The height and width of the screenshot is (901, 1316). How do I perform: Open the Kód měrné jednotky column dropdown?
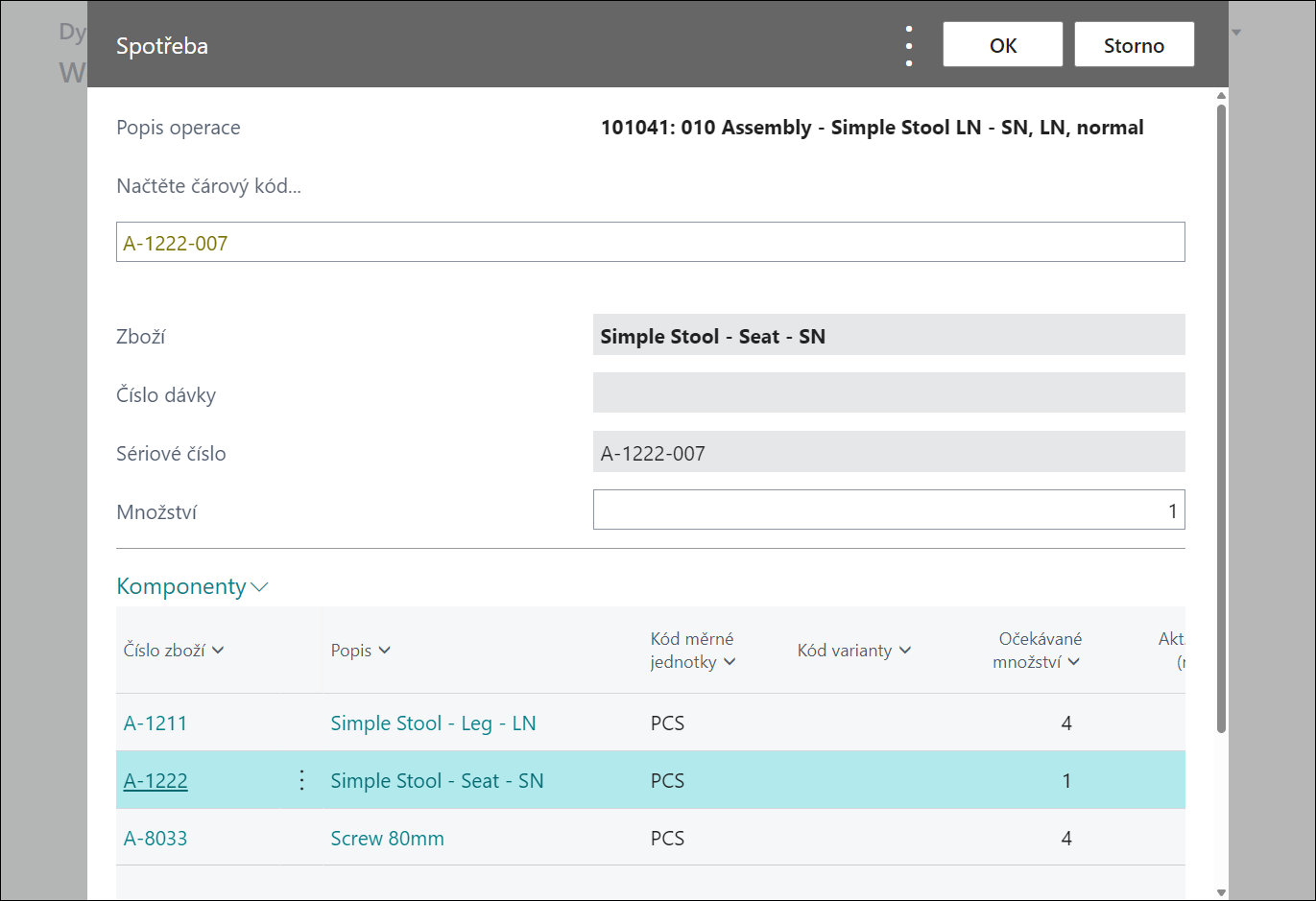coord(730,662)
